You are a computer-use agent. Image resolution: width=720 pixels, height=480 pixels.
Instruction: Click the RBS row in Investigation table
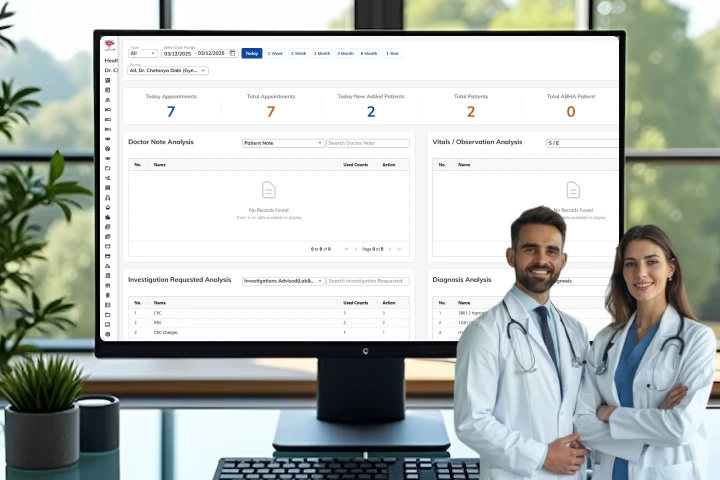(269, 322)
